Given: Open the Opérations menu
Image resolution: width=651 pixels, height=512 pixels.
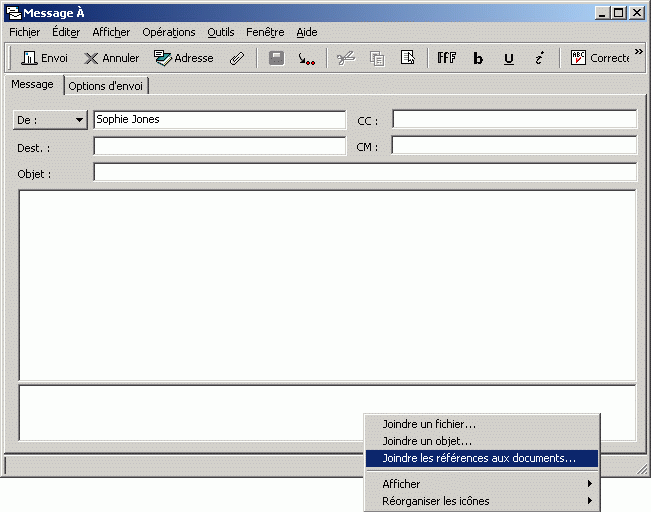Looking at the screenshot, I should pos(169,32).
